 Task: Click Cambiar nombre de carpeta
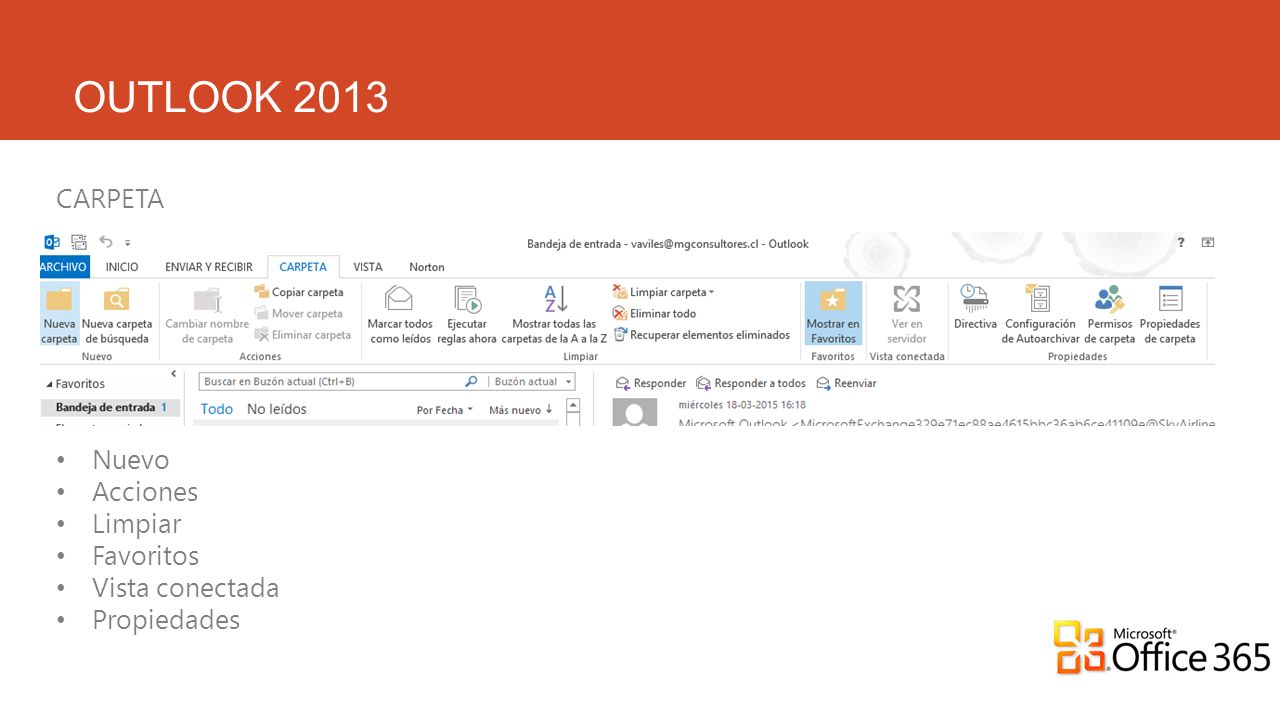coord(207,314)
